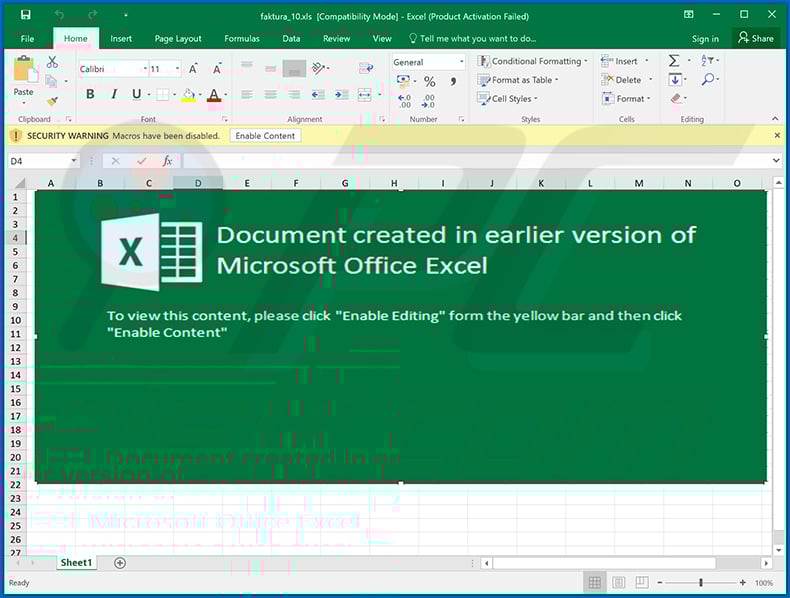
Task: Click the Accounting Number Format icon
Action: point(403,81)
